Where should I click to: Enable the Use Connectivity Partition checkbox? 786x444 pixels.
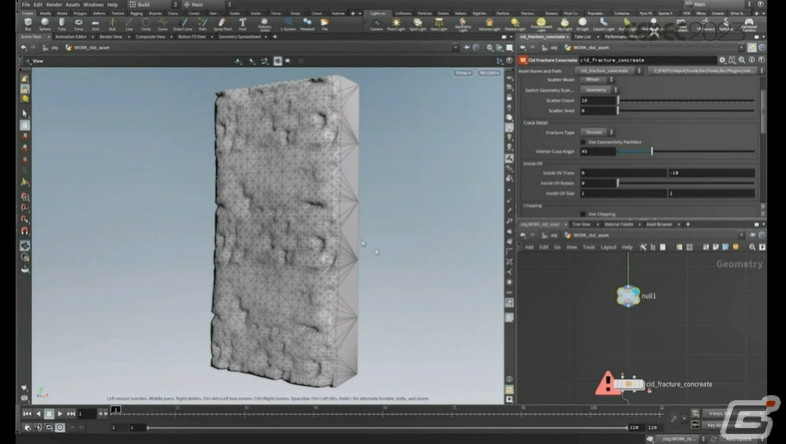pos(583,141)
